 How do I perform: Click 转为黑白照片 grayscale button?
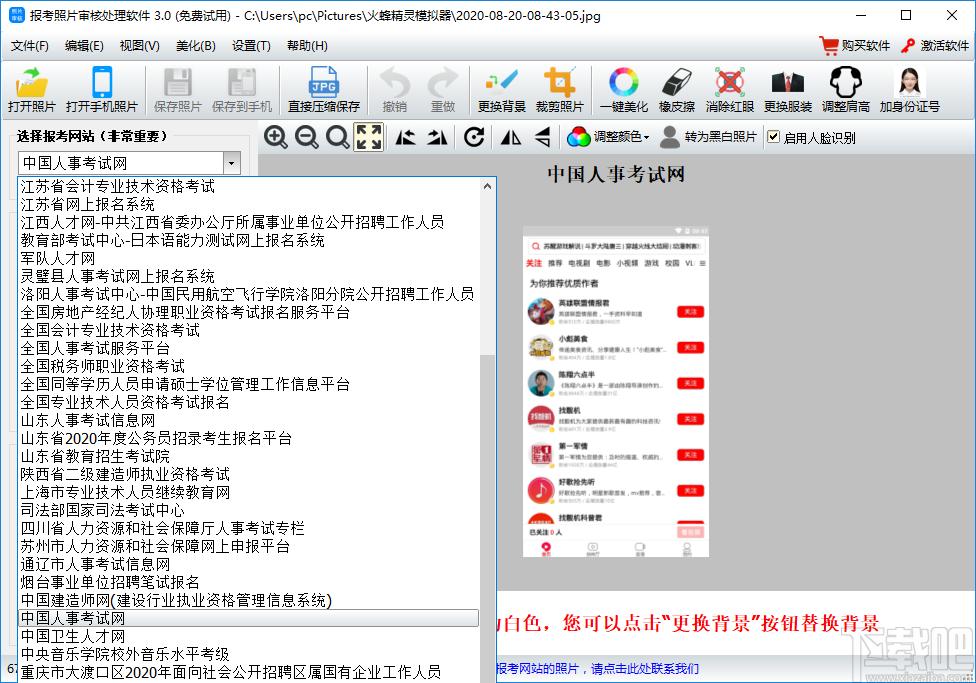[709, 136]
